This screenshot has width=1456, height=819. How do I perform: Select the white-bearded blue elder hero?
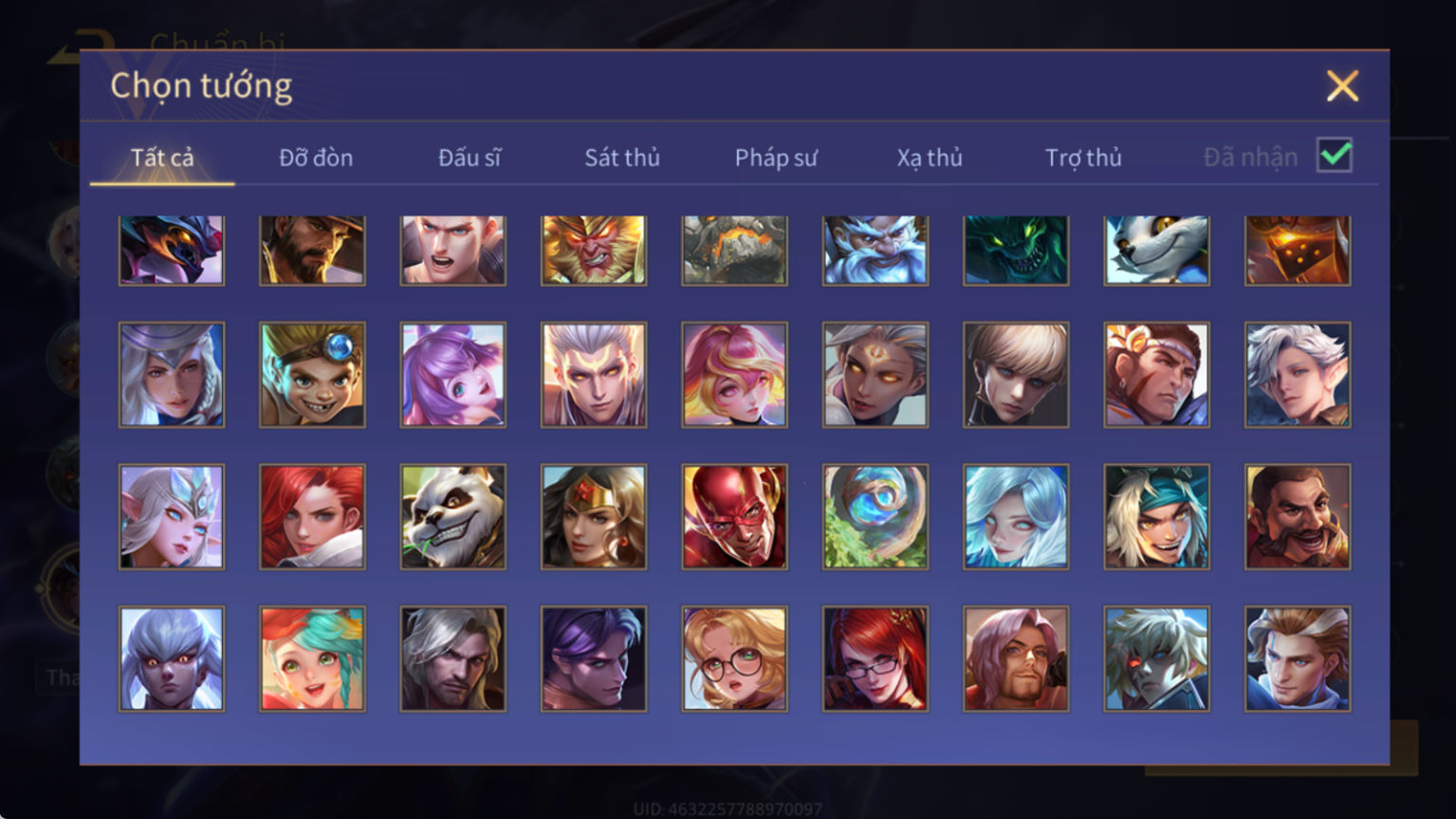coord(875,251)
